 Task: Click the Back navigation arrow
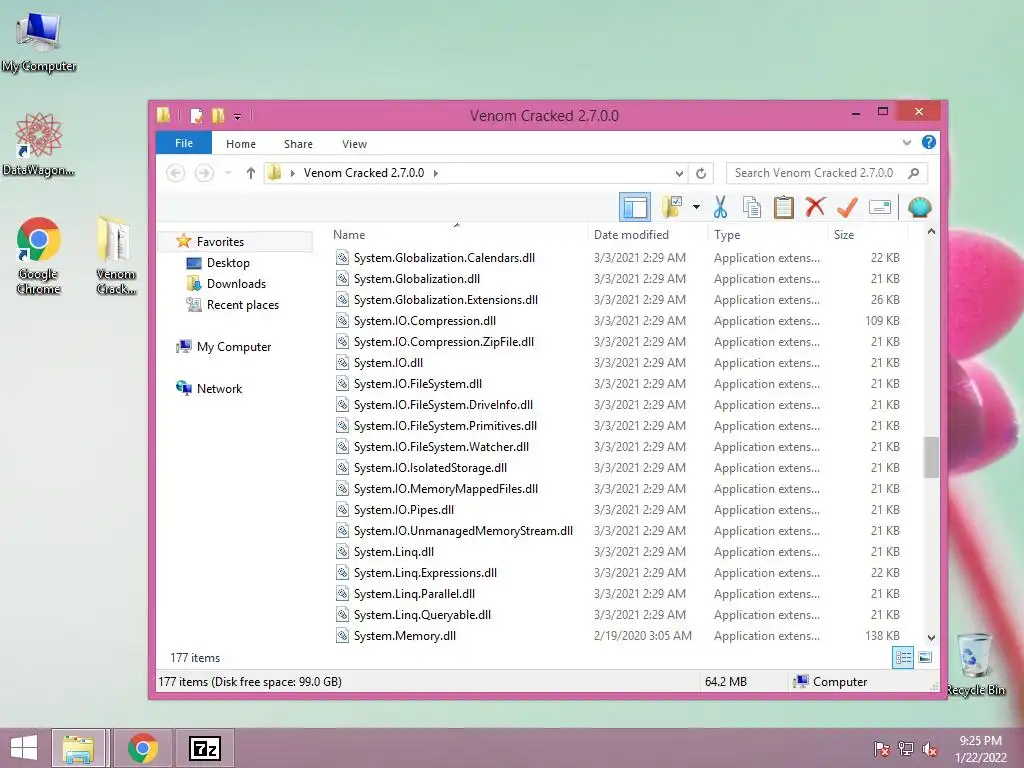point(175,173)
